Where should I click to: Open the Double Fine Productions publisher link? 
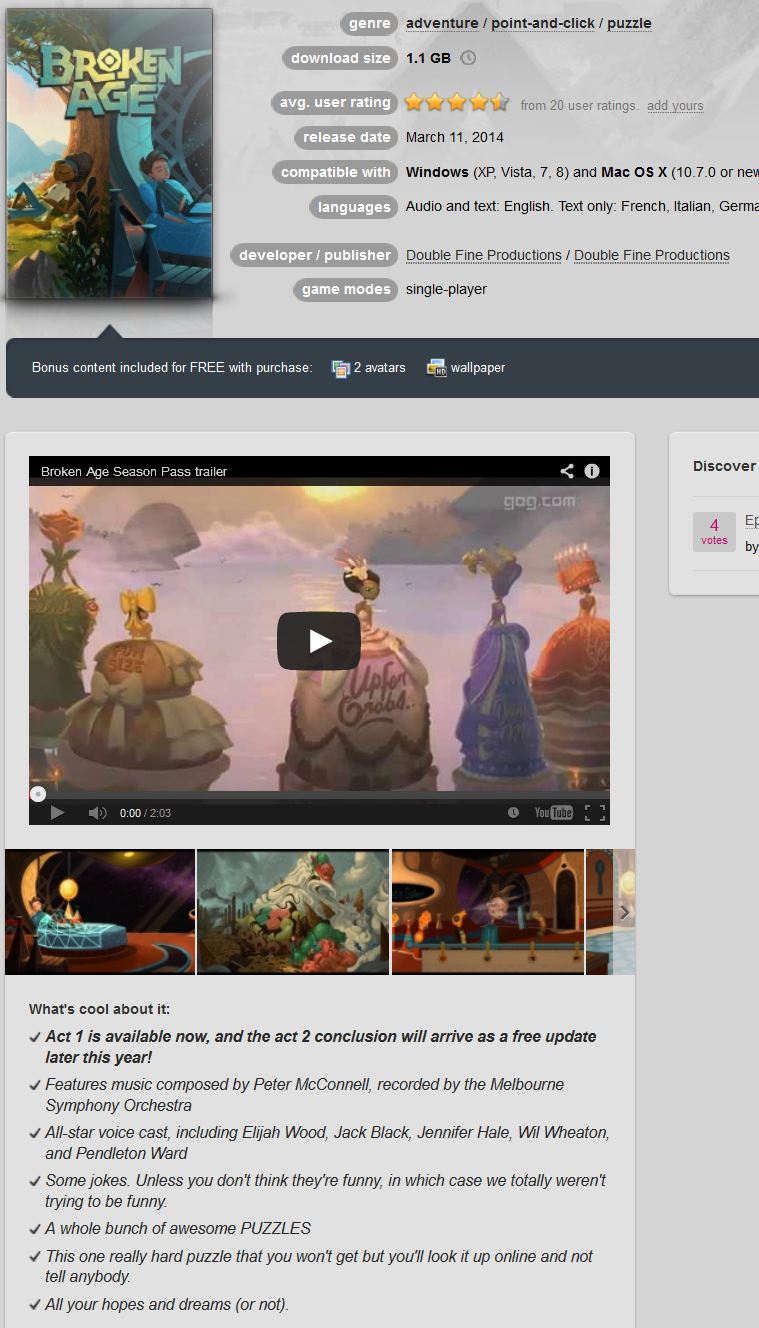point(652,255)
